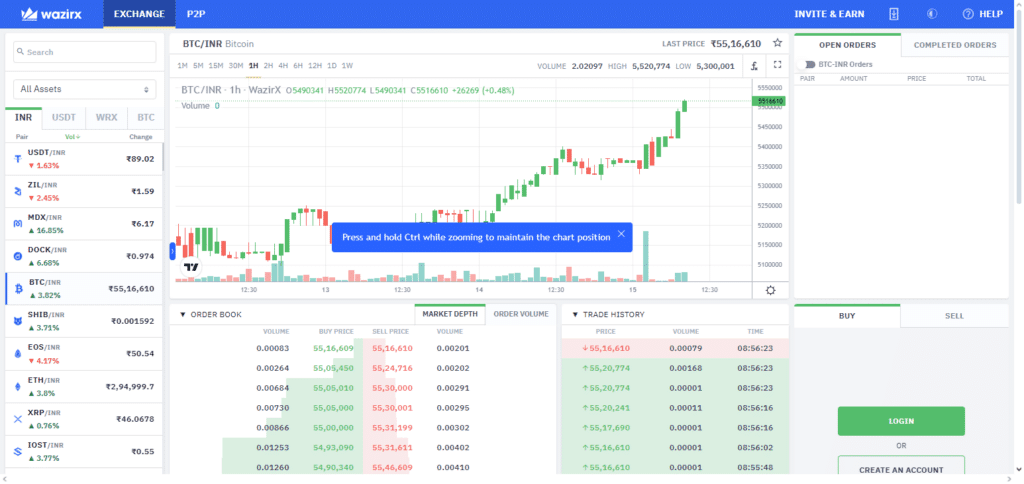Select the ETH/INR pair icon
The image size is (1024, 484).
pyautogui.click(x=18, y=387)
